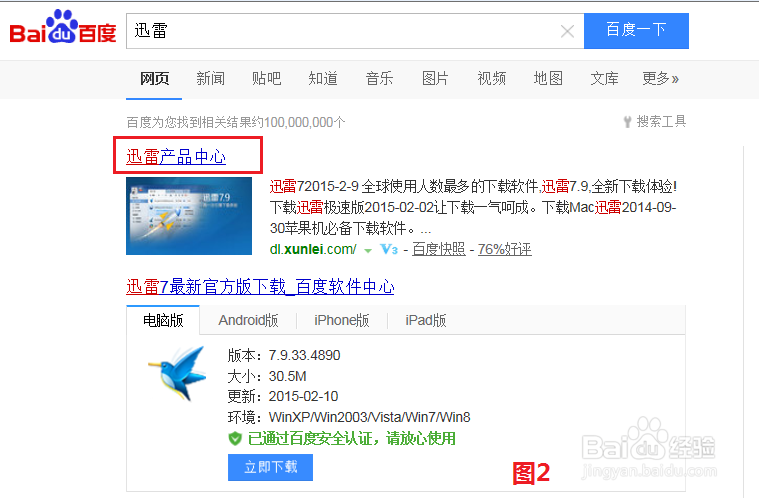Image resolution: width=759 pixels, height=498 pixels.
Task: Click the WinXP/Win2003/Vista/Win7/Win8 environment text
Action: click(369, 417)
